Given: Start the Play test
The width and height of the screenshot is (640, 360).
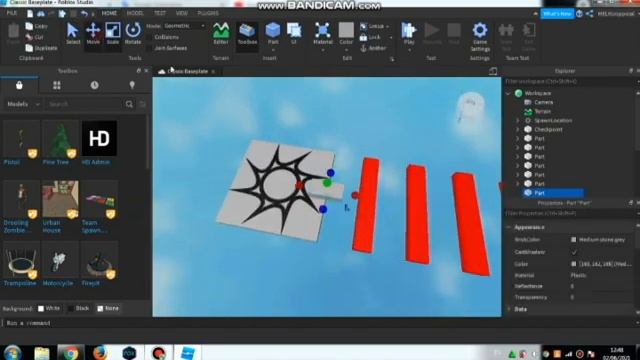Looking at the screenshot, I should click(x=409, y=33).
